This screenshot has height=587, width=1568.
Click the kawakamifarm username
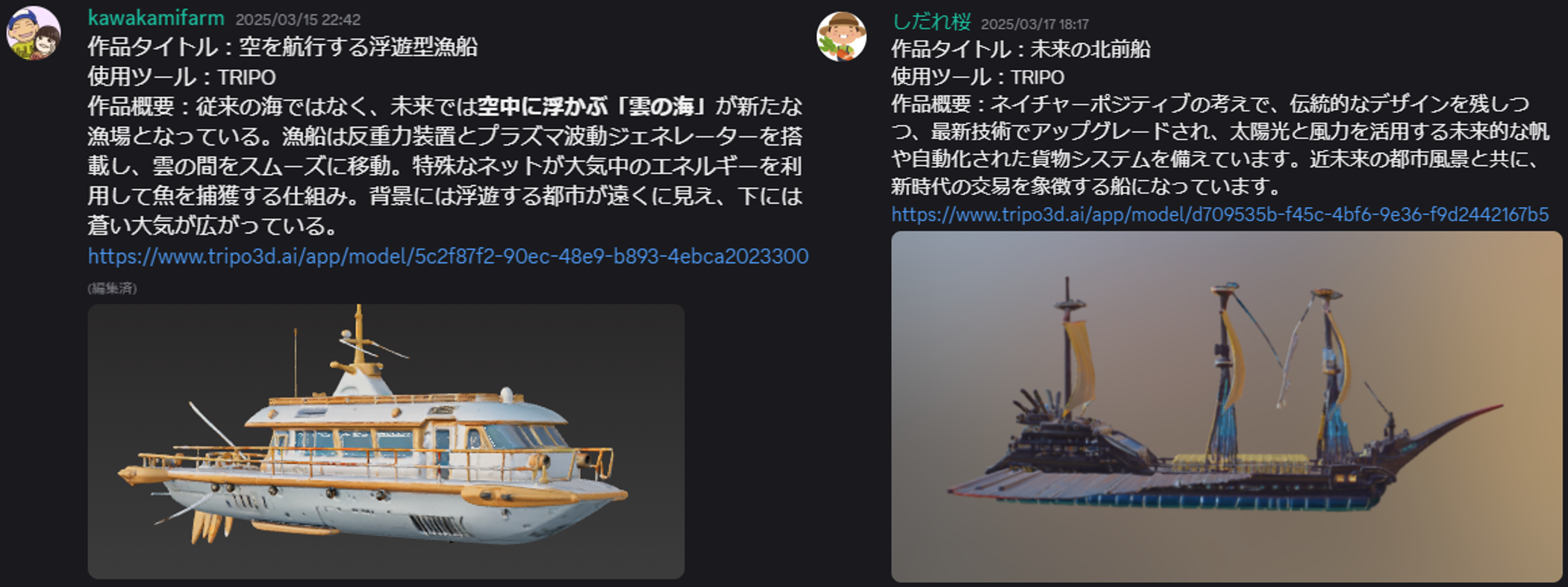pos(156,18)
